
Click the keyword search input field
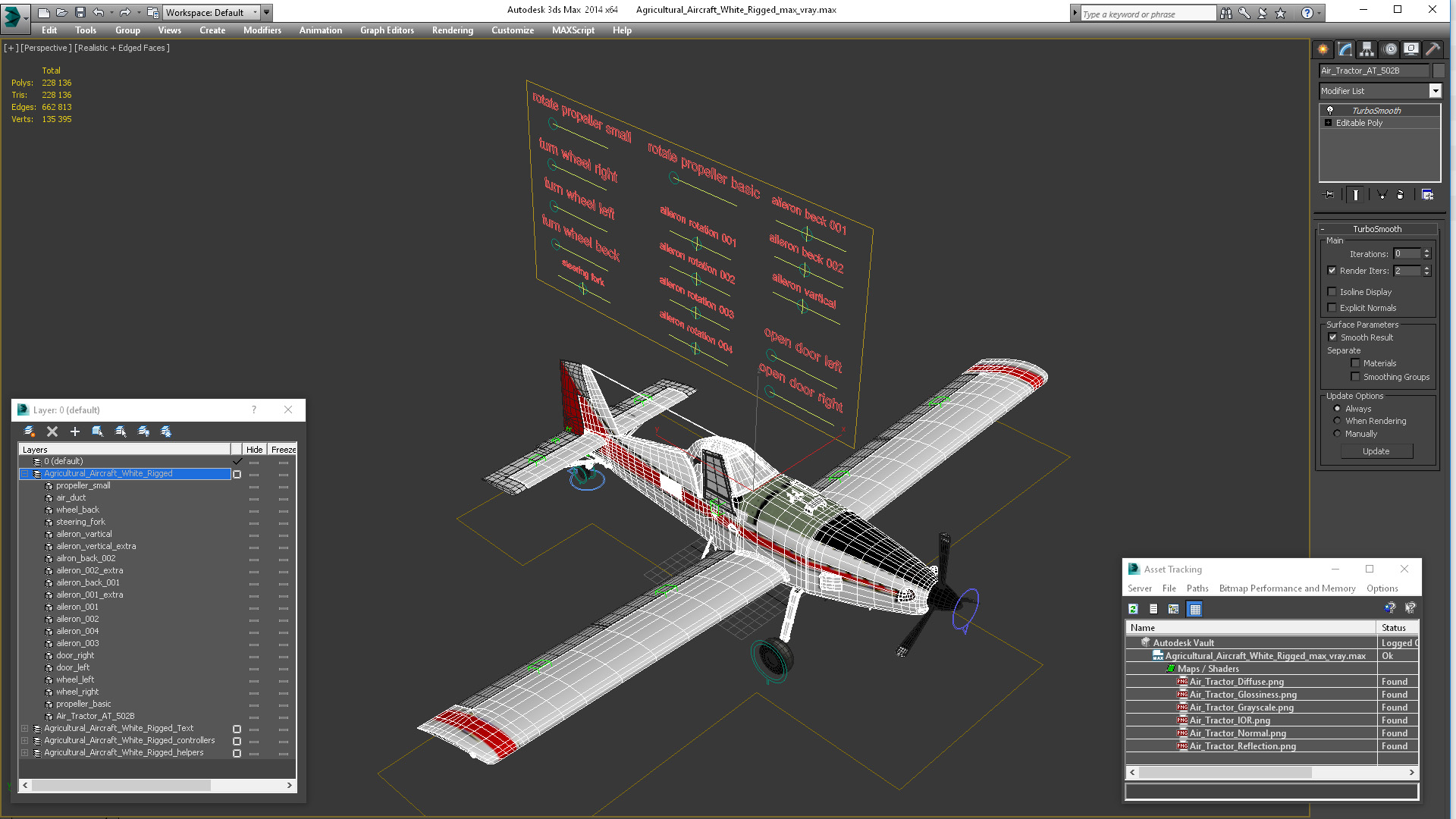[1147, 14]
